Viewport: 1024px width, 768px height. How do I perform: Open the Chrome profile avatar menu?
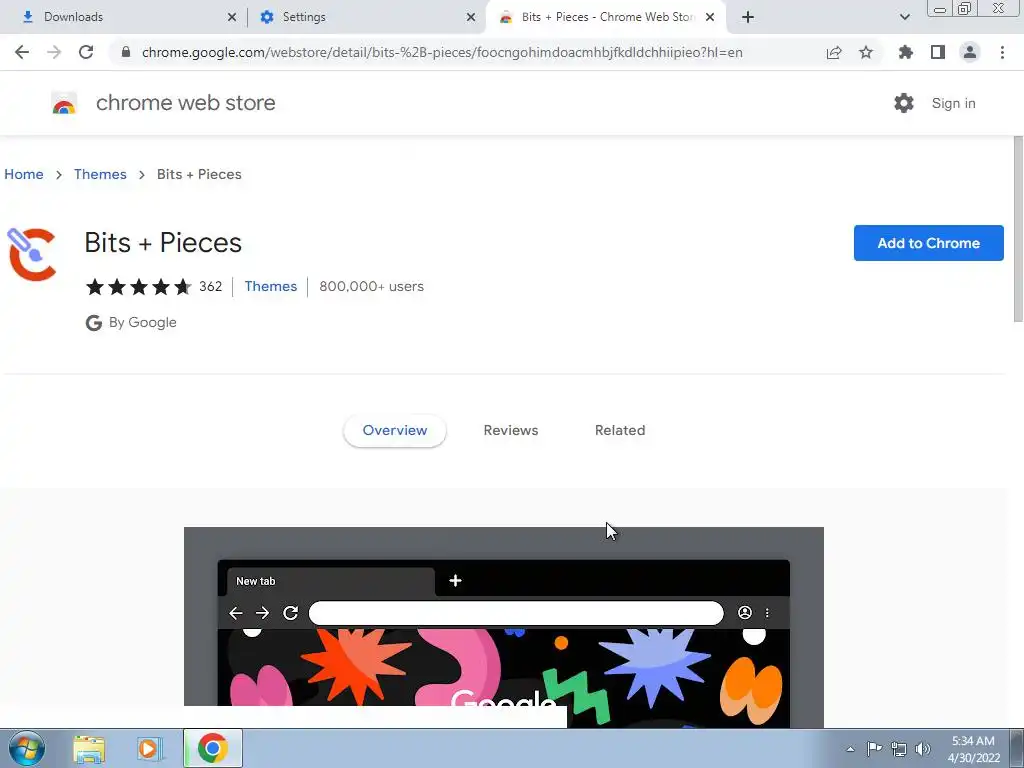tap(970, 52)
